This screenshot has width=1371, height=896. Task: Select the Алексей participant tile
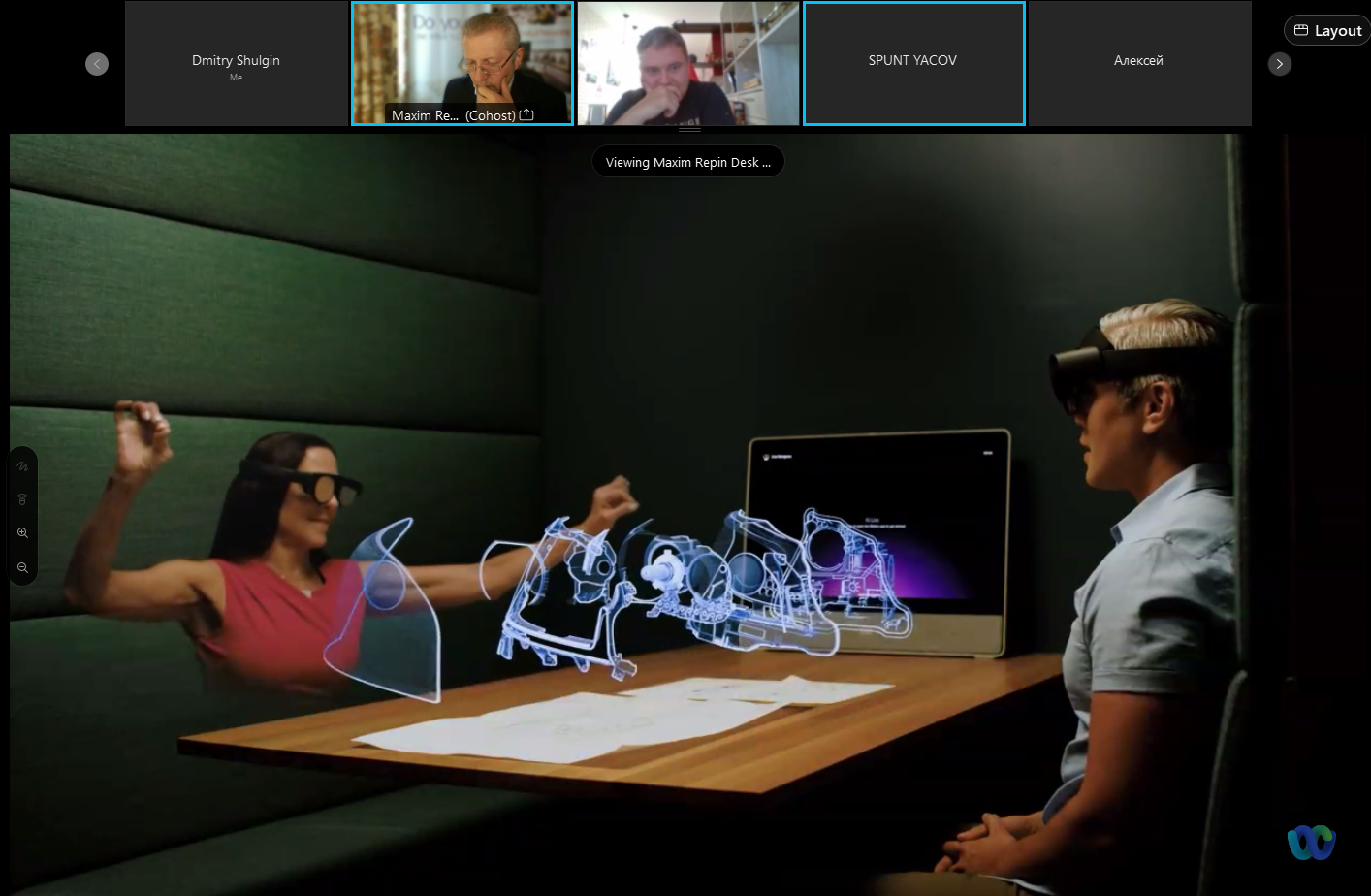tap(1139, 64)
